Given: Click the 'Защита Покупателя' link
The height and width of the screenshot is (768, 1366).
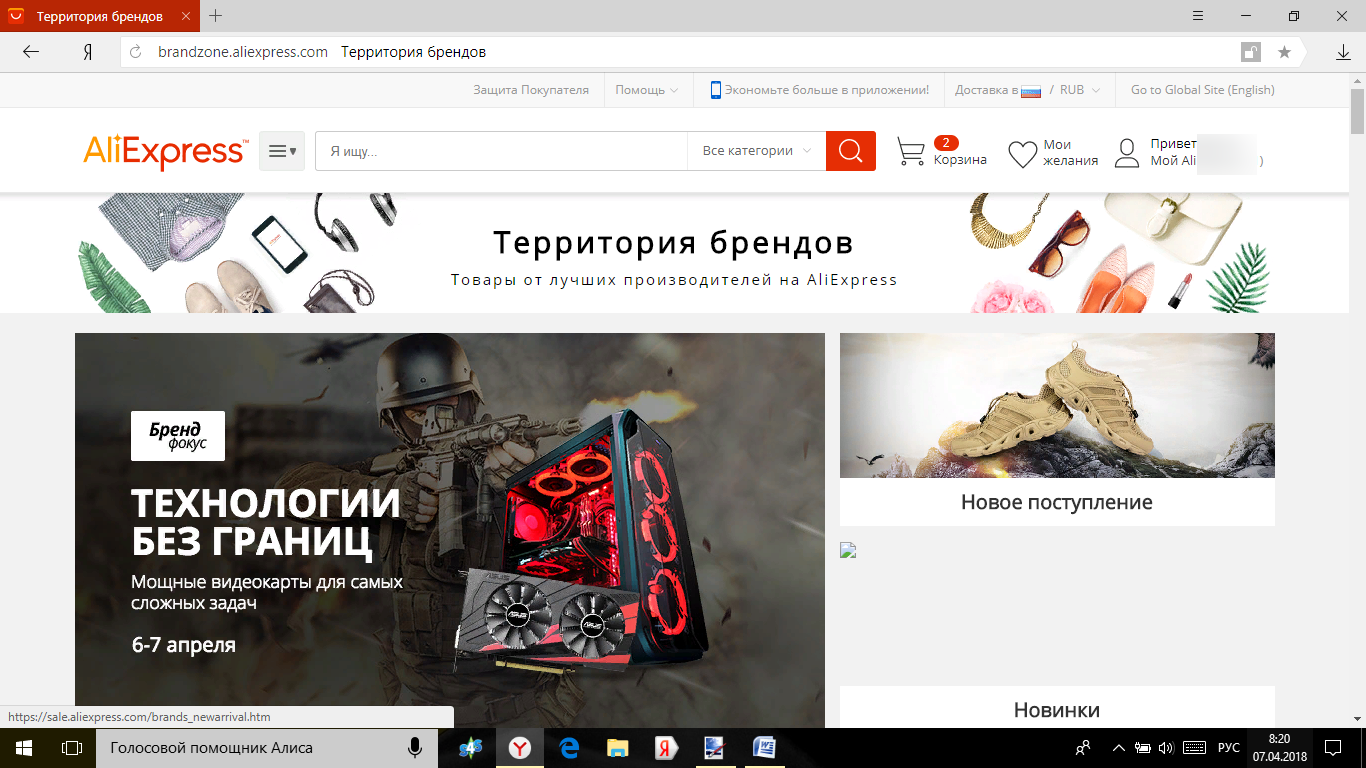Looking at the screenshot, I should pos(531,90).
